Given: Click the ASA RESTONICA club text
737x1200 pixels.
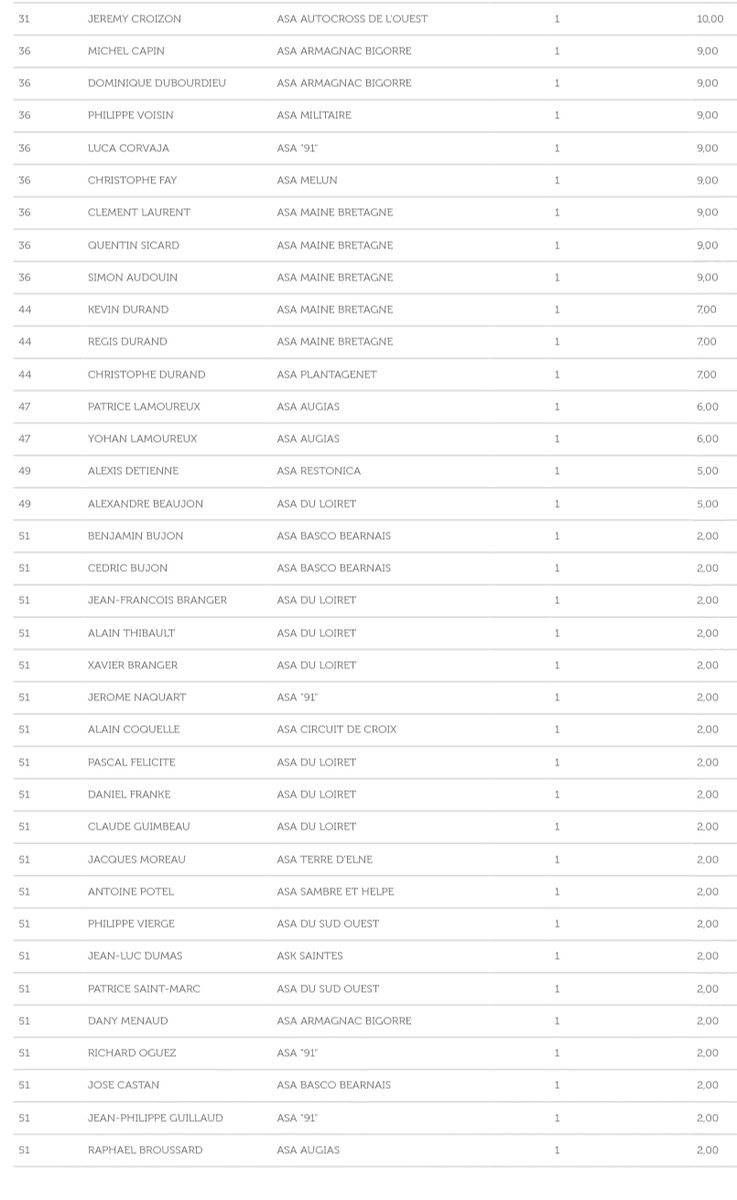Looking at the screenshot, I should [319, 471].
